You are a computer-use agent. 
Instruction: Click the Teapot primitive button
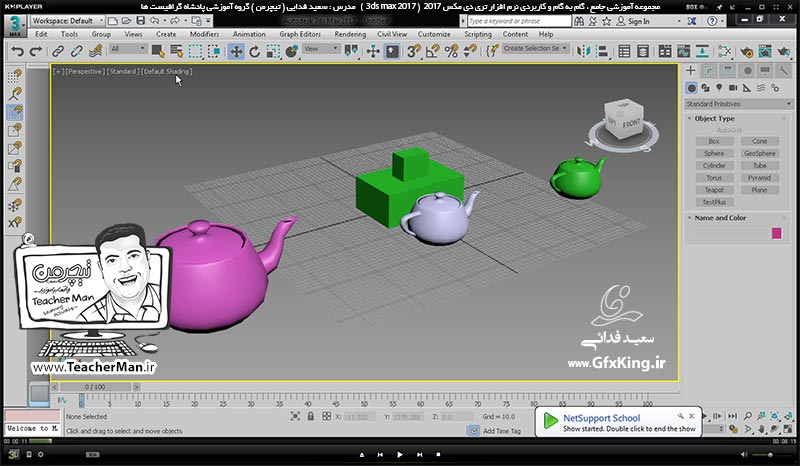(x=714, y=190)
